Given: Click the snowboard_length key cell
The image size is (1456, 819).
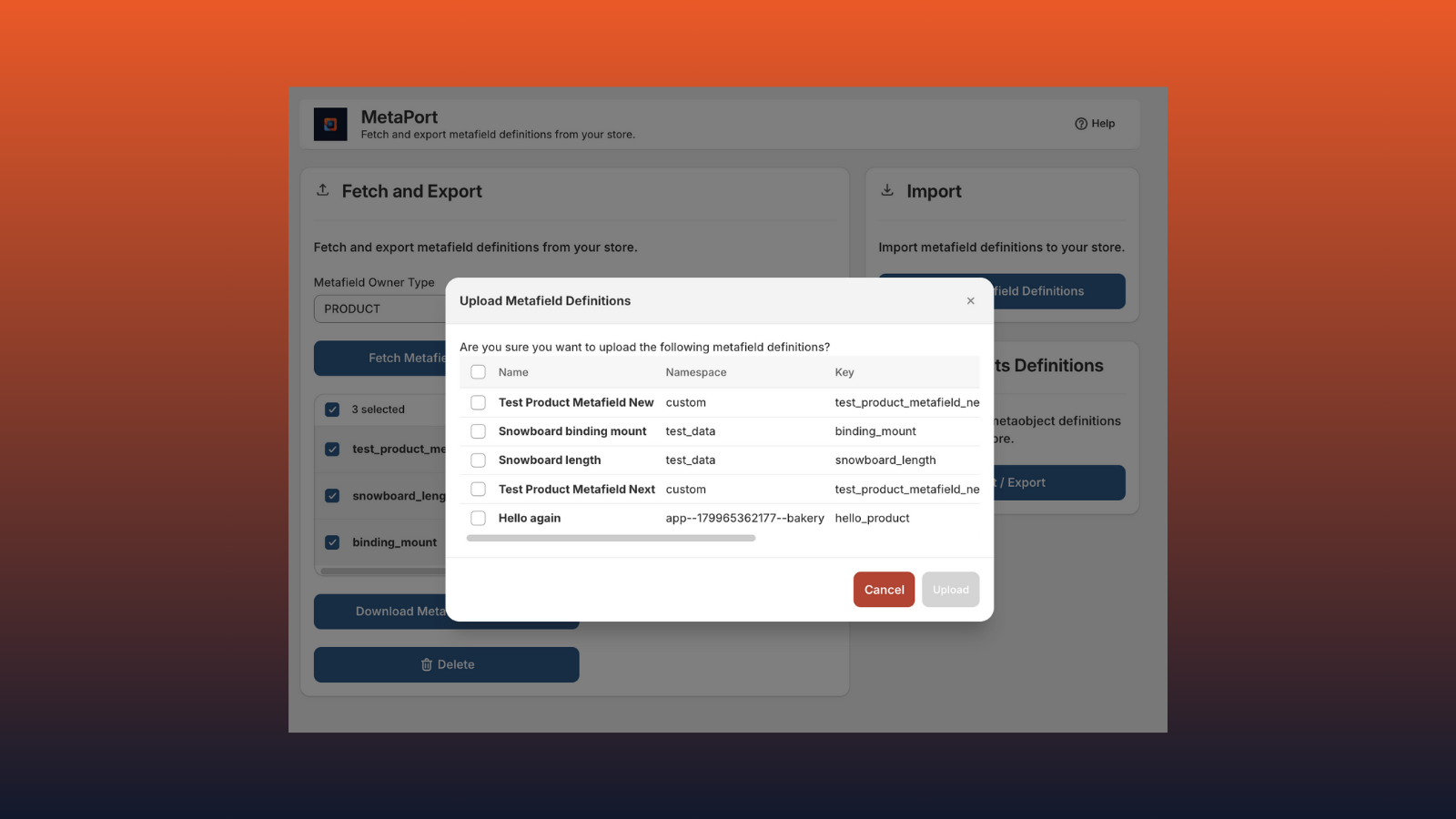Looking at the screenshot, I should [x=885, y=460].
